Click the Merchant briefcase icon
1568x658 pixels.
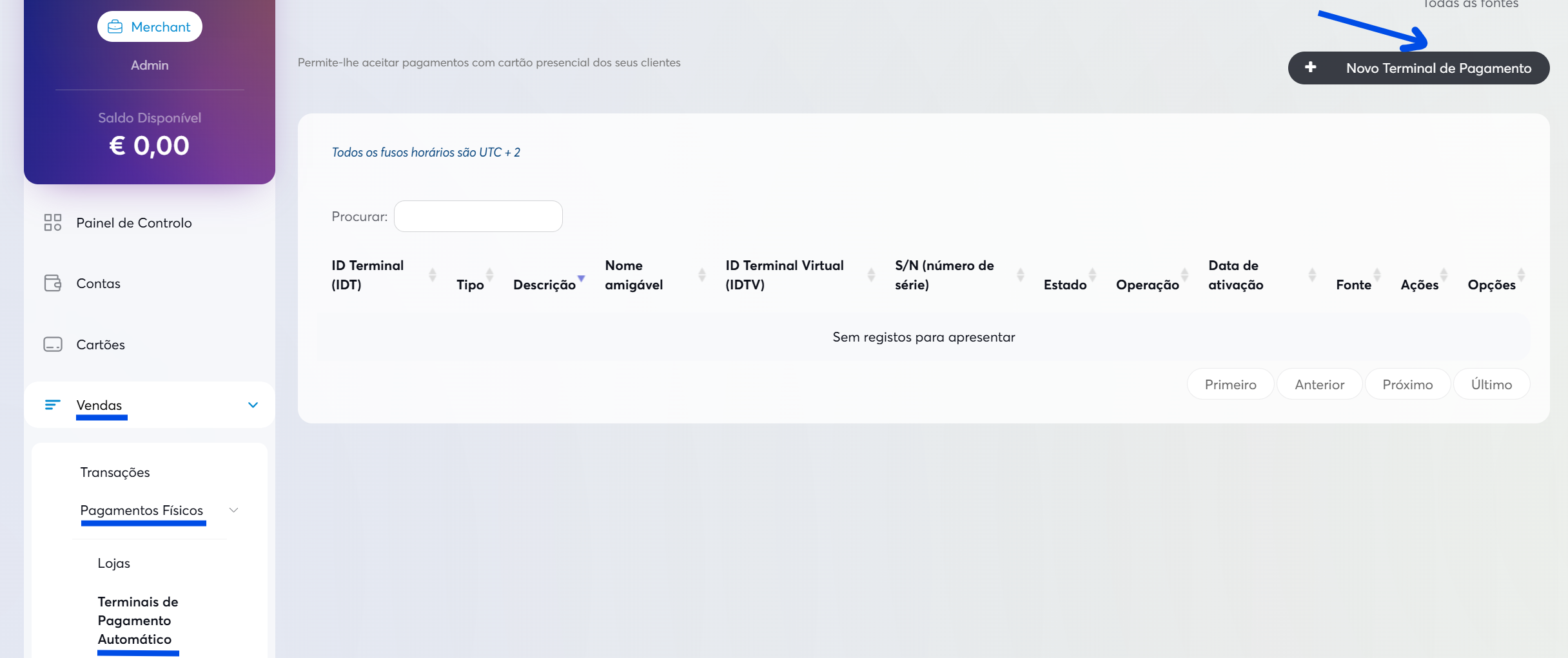(x=115, y=27)
